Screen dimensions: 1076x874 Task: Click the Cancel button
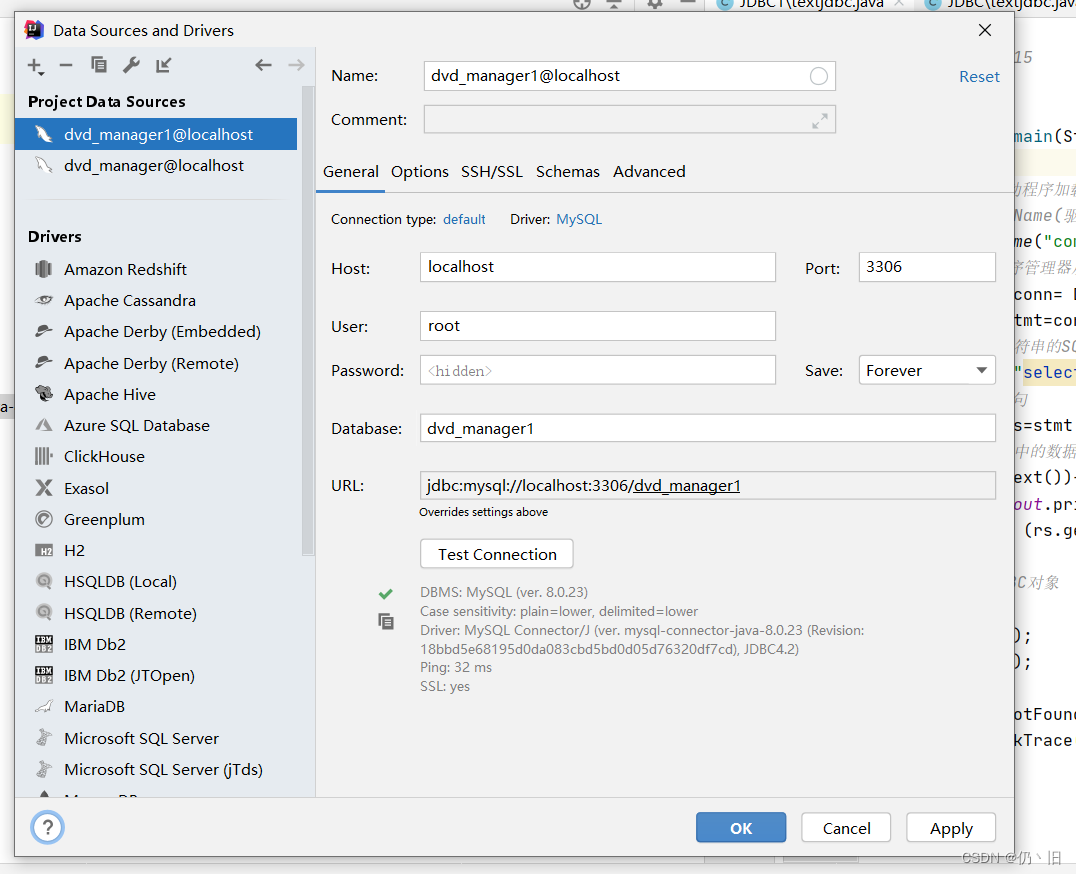coord(846,828)
